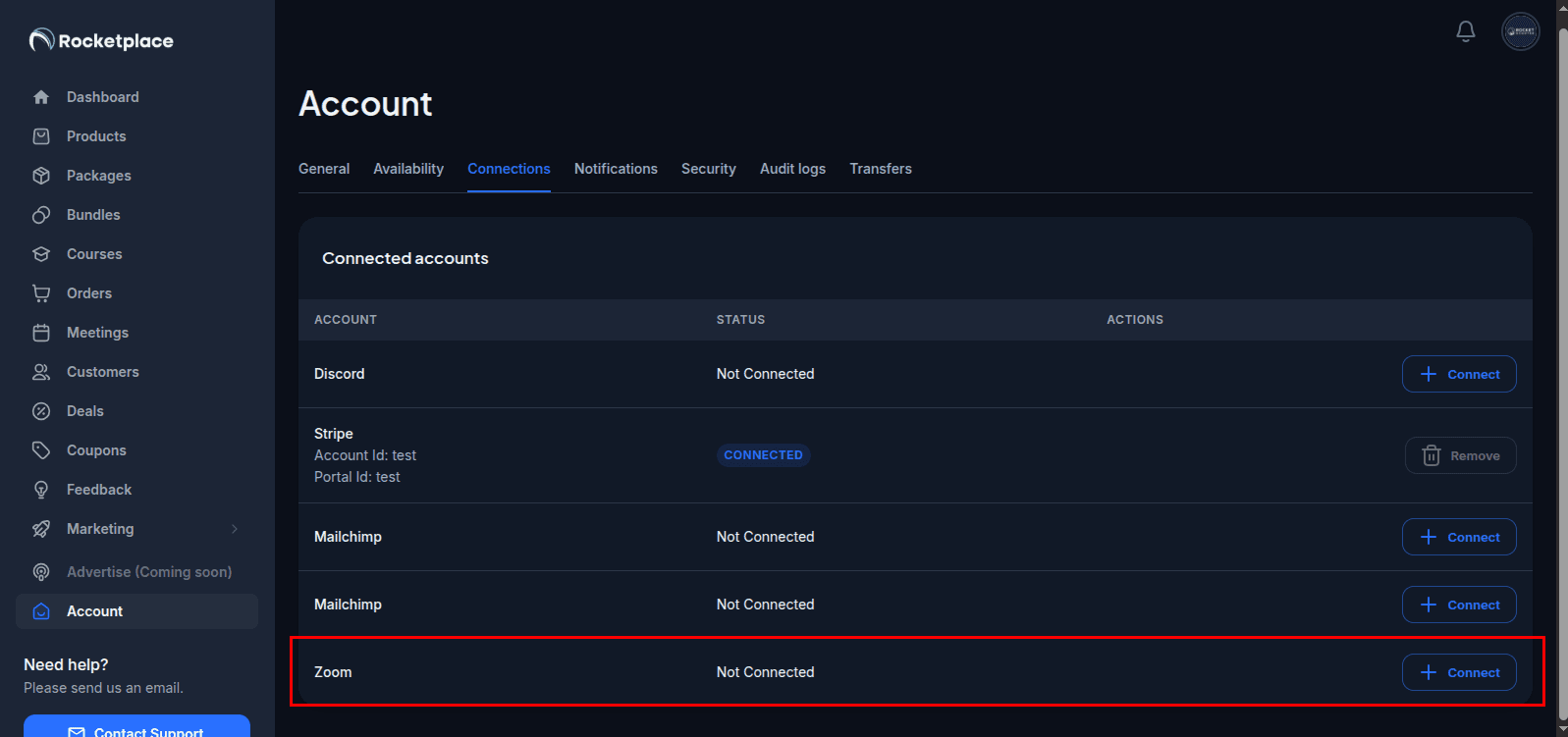Click the Packages box icon
Image resolution: width=1568 pixels, height=737 pixels.
pyautogui.click(x=41, y=176)
